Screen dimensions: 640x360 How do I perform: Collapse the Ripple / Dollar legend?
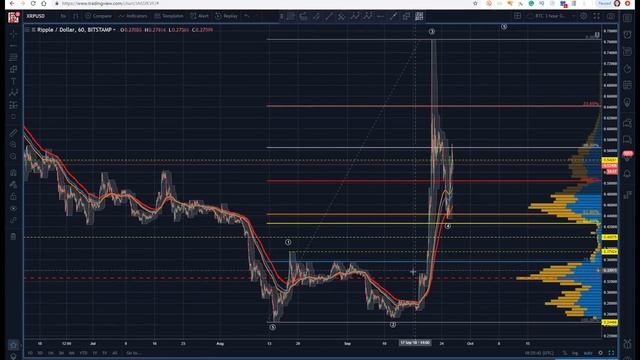[28, 30]
